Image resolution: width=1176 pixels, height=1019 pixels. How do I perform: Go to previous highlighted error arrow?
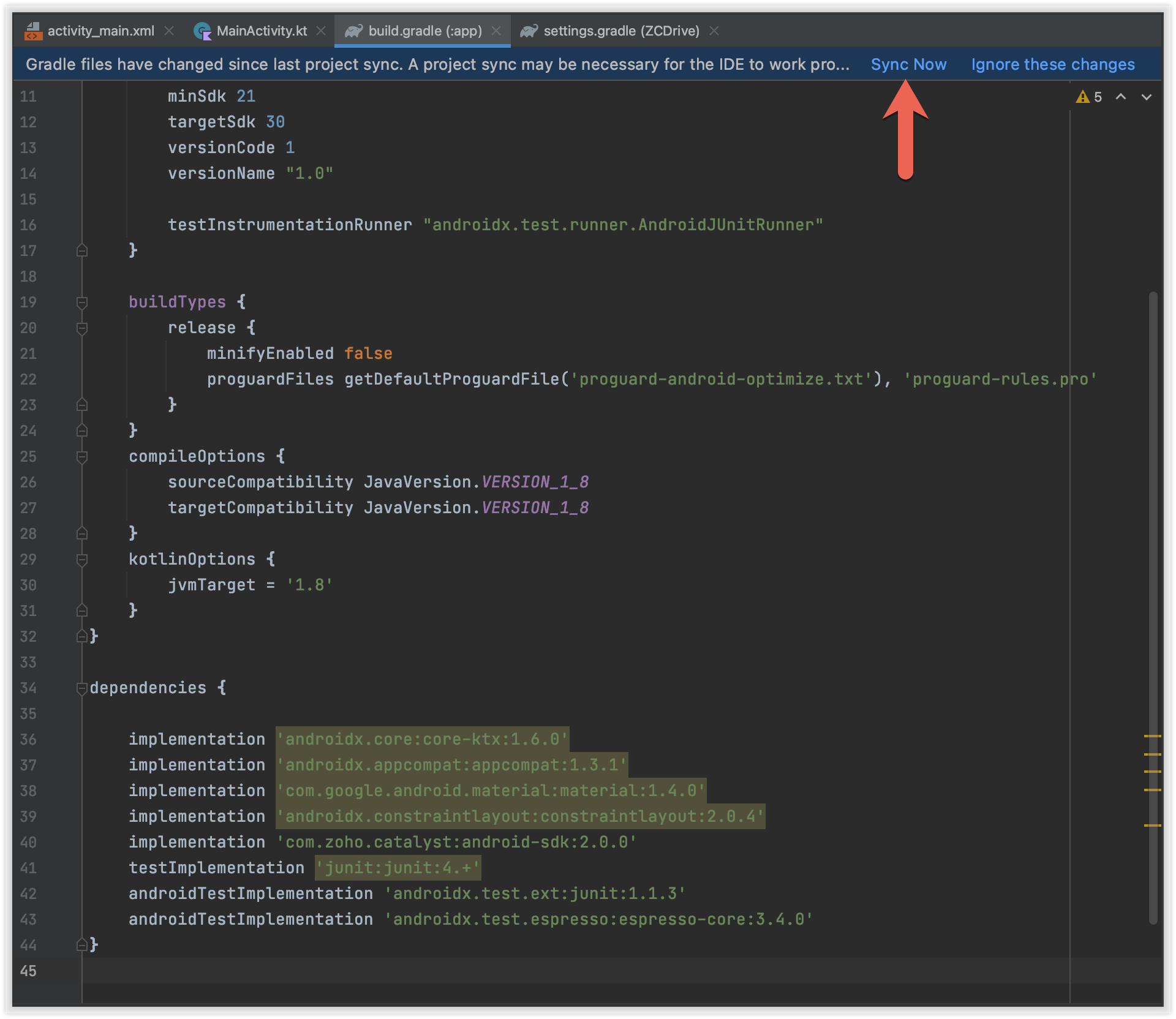[1120, 97]
